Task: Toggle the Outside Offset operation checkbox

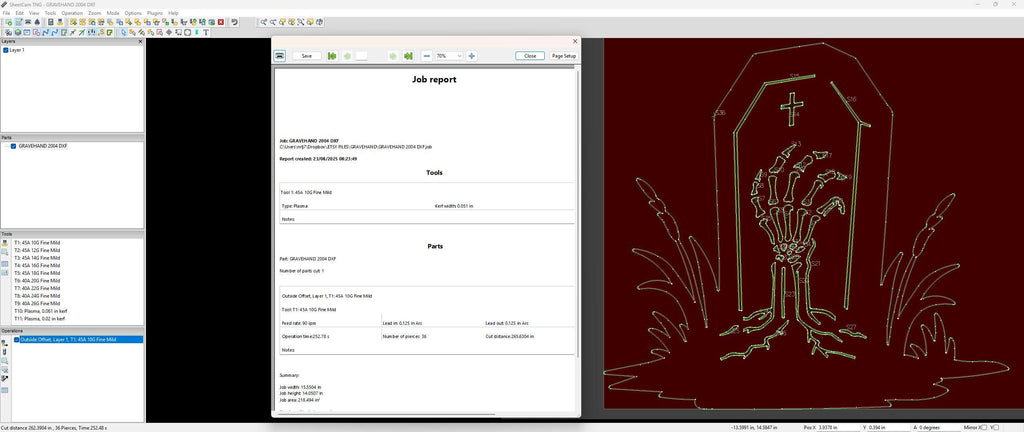Action: click(17, 339)
